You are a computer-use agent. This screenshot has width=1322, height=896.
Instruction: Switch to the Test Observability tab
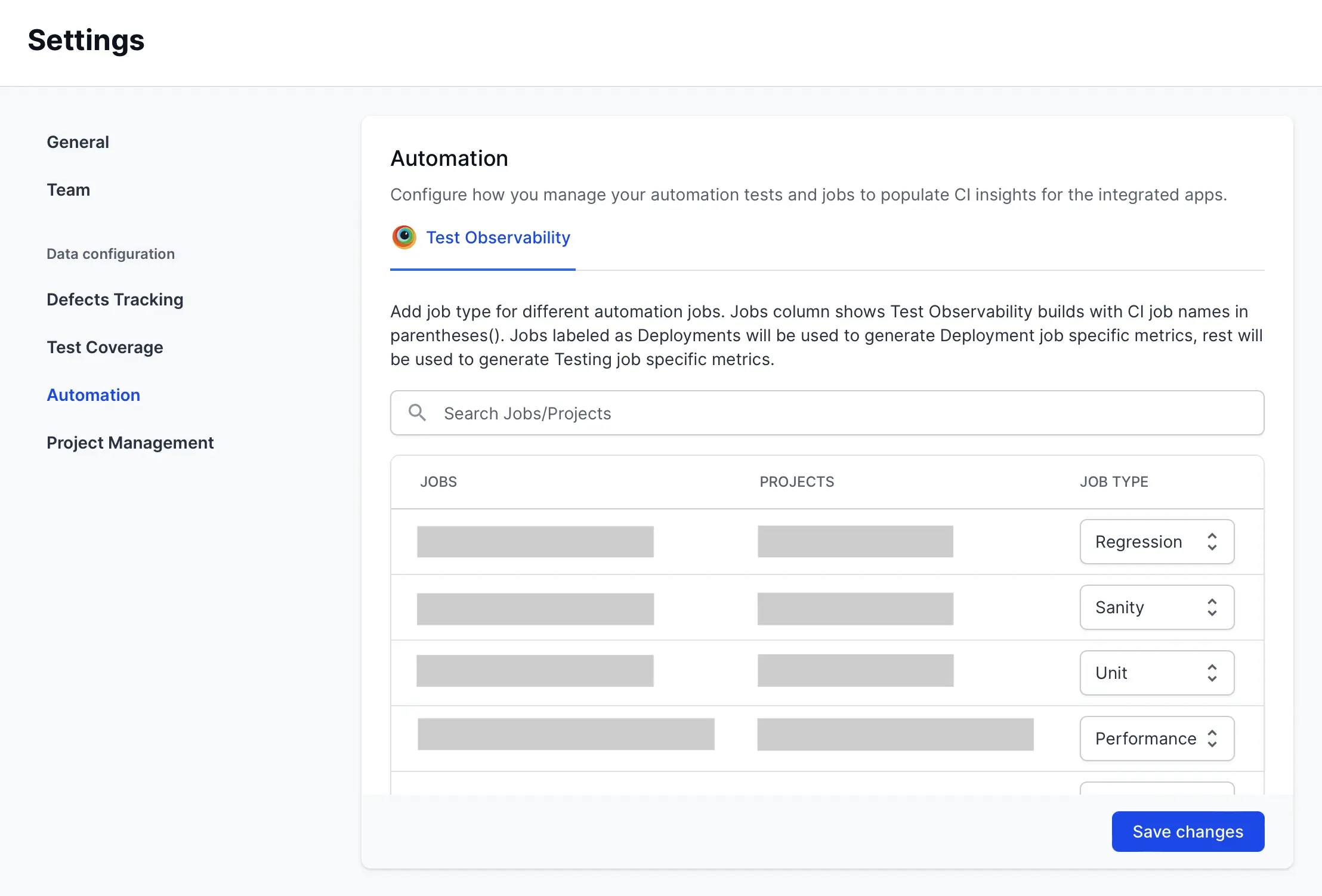click(498, 237)
